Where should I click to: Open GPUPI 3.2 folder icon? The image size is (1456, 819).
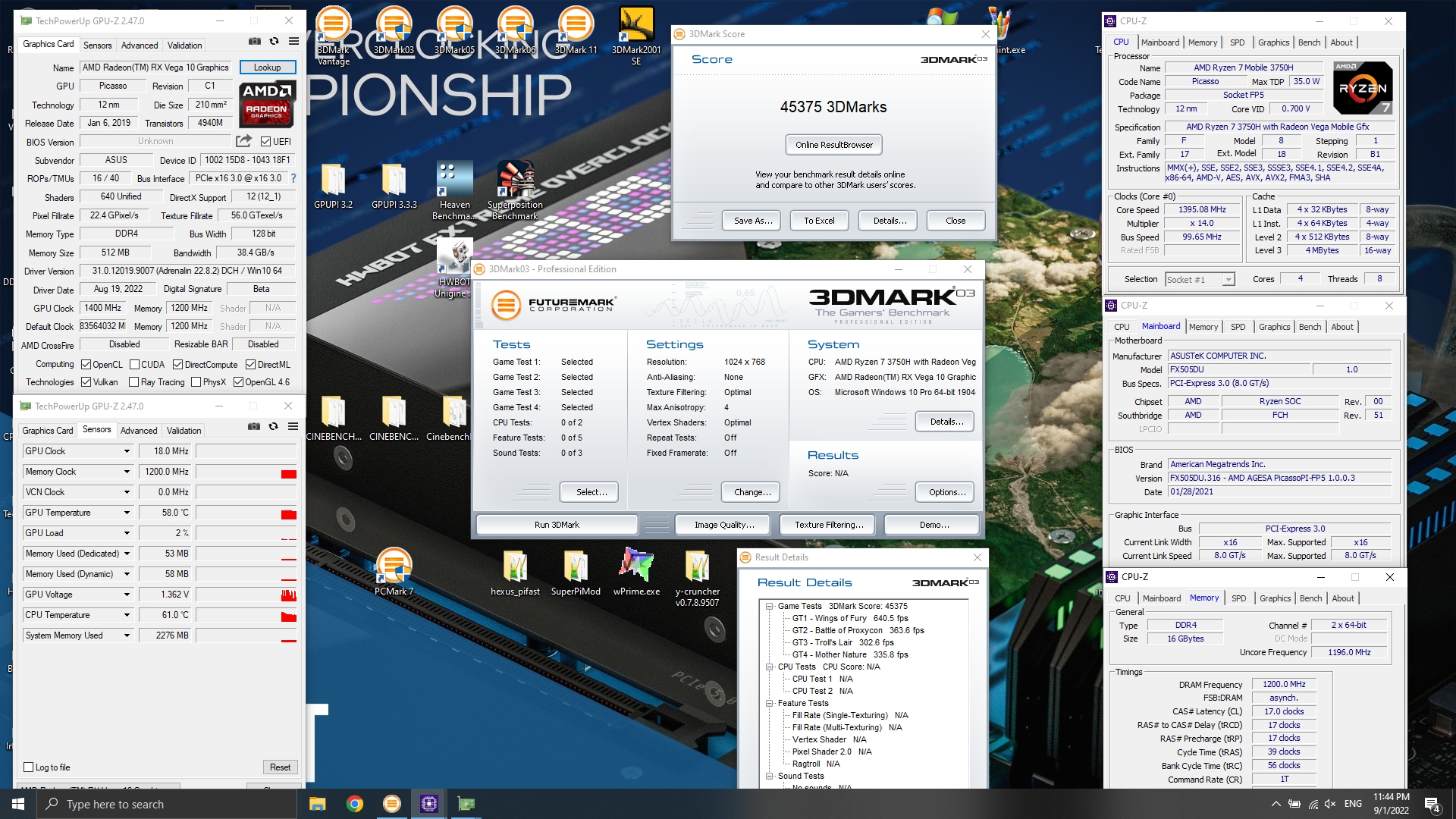click(x=334, y=186)
